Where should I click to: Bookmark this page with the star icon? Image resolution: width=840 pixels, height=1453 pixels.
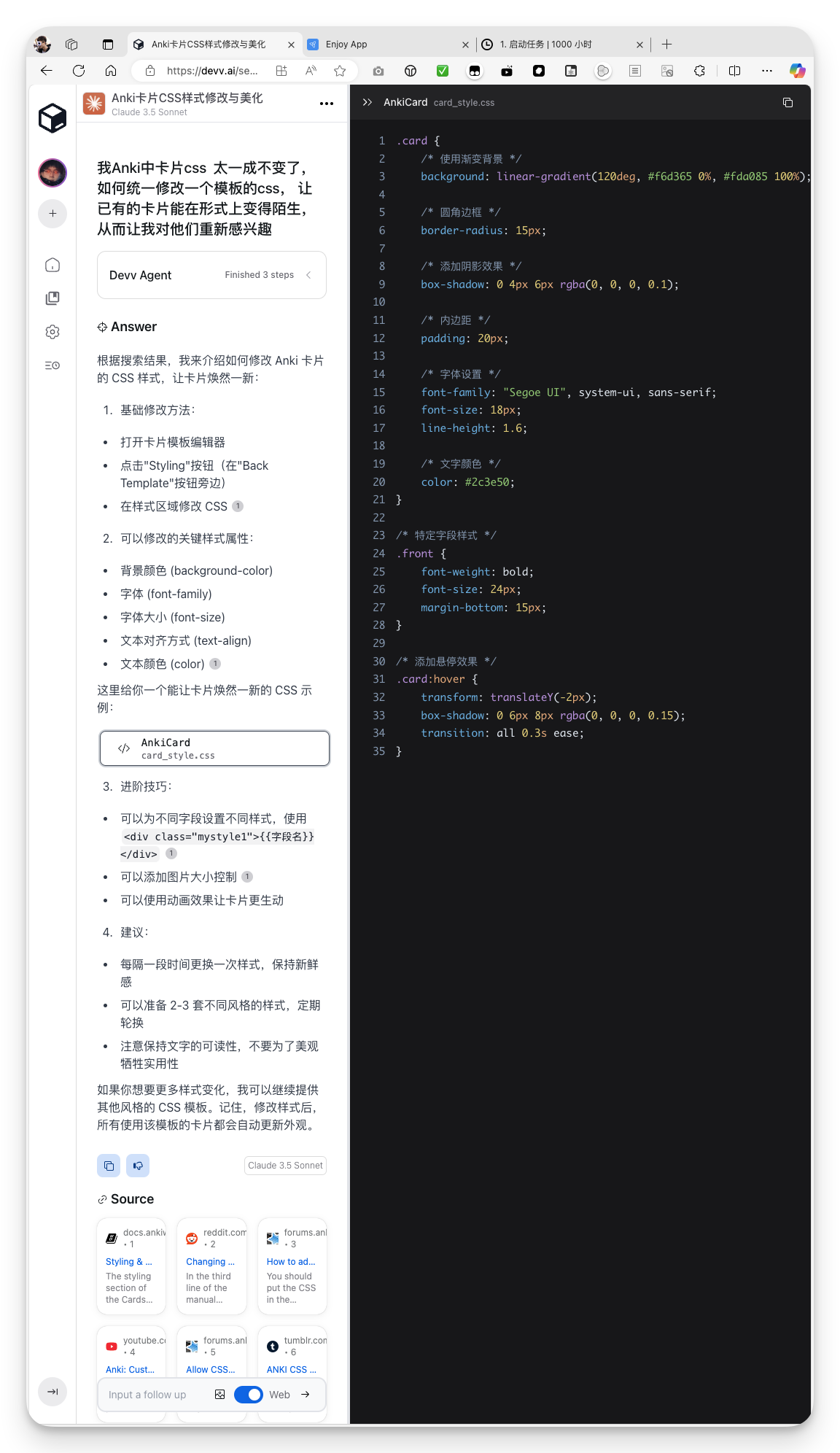point(340,71)
